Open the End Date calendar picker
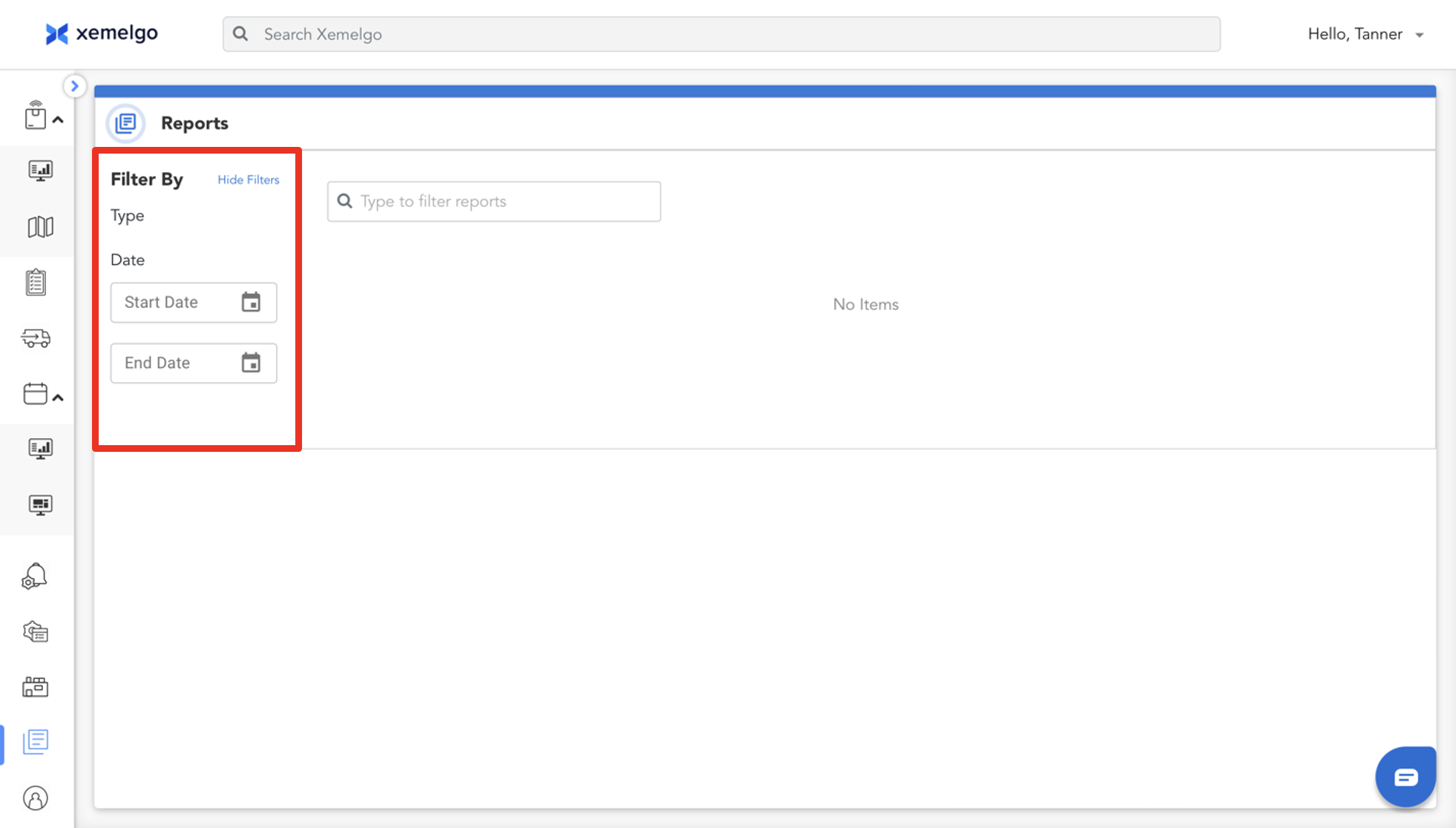This screenshot has height=828, width=1456. coord(251,363)
